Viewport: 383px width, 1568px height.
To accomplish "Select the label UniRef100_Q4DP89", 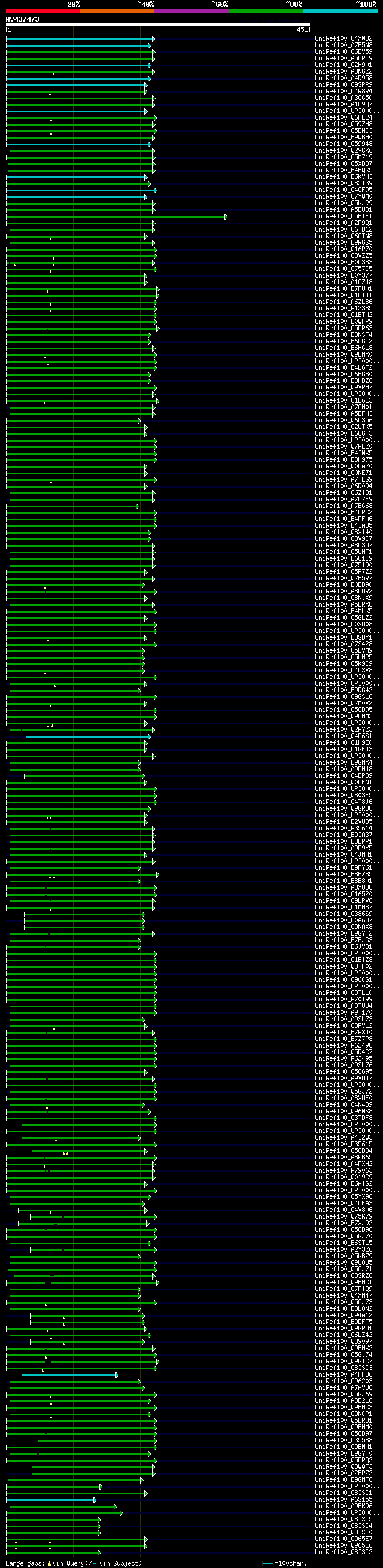I will point(344,775).
